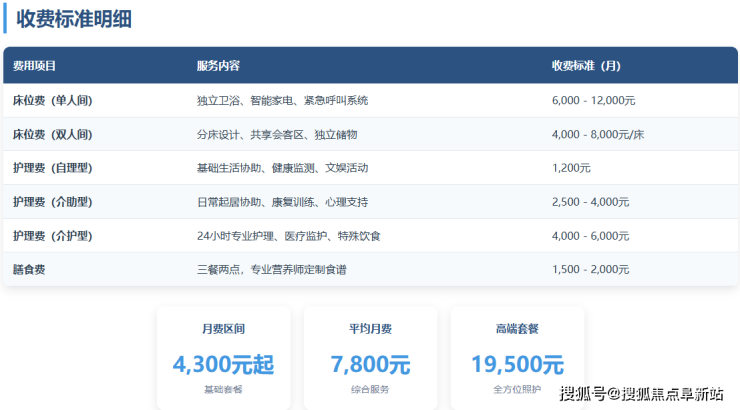Click the 1,200元 price cell
740x410 pixels.
[571, 168]
